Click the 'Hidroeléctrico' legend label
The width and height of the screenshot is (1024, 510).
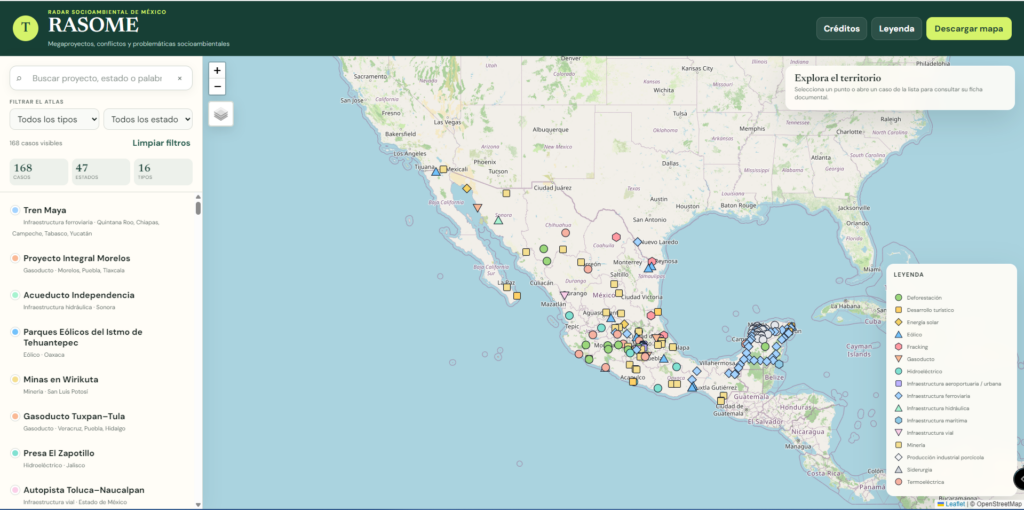(924, 372)
